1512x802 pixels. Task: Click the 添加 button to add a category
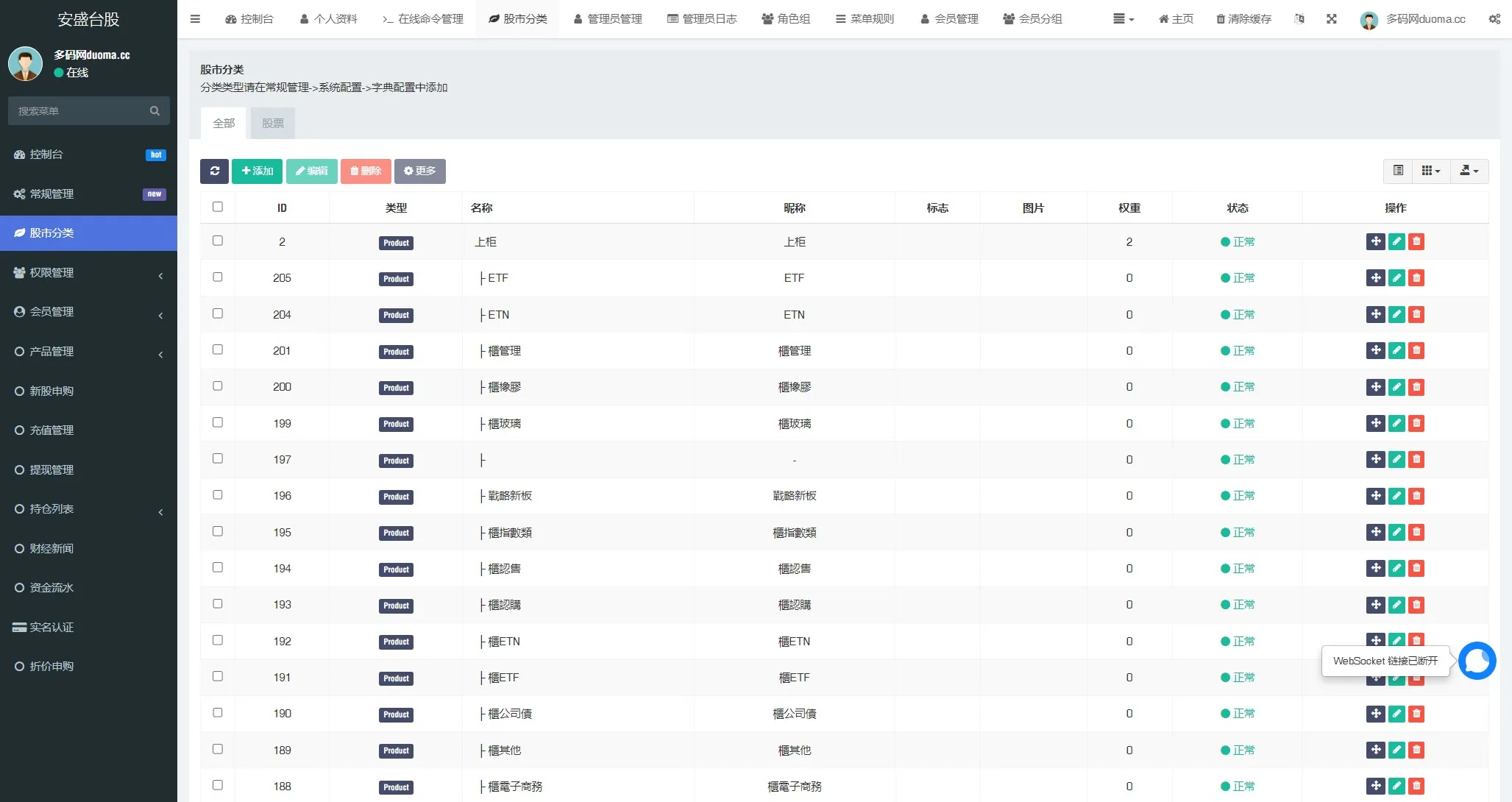pos(257,171)
